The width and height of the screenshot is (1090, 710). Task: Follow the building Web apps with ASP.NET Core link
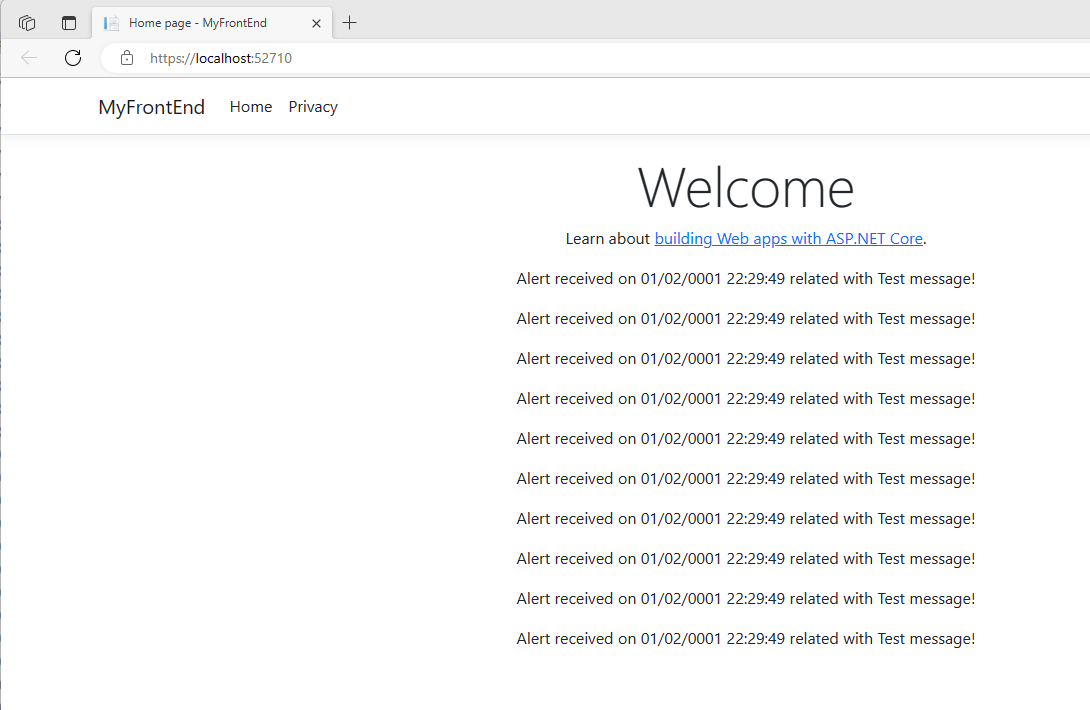[x=788, y=238]
